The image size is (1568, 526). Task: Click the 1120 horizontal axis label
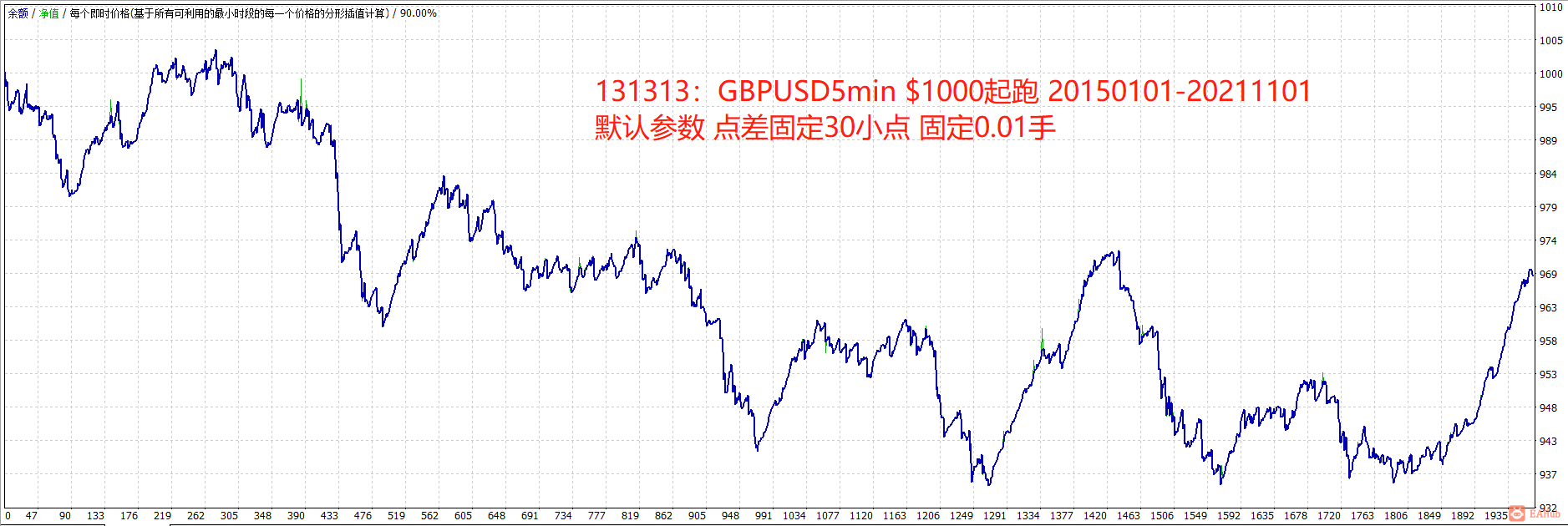pos(861,516)
